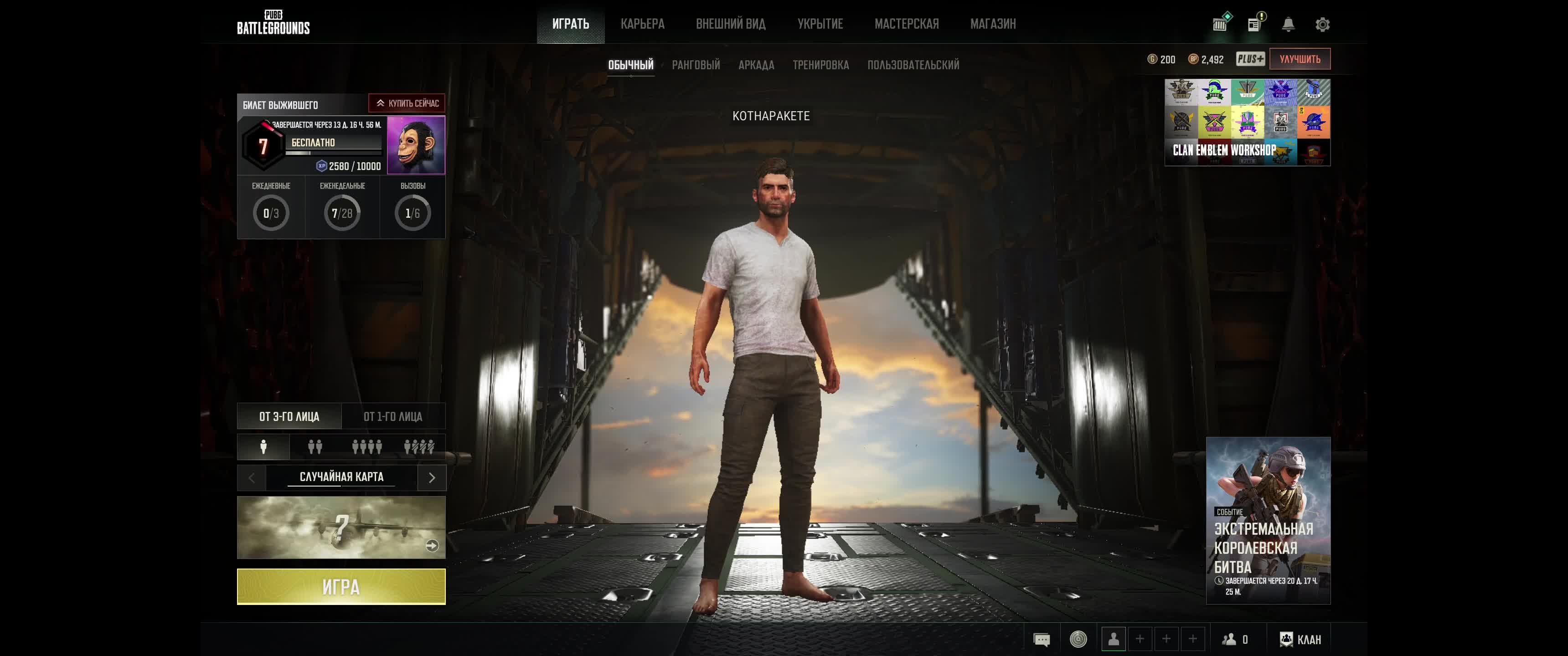This screenshot has width=1568, height=656.
Task: Select solo mode single-player icon
Action: pos(263,447)
